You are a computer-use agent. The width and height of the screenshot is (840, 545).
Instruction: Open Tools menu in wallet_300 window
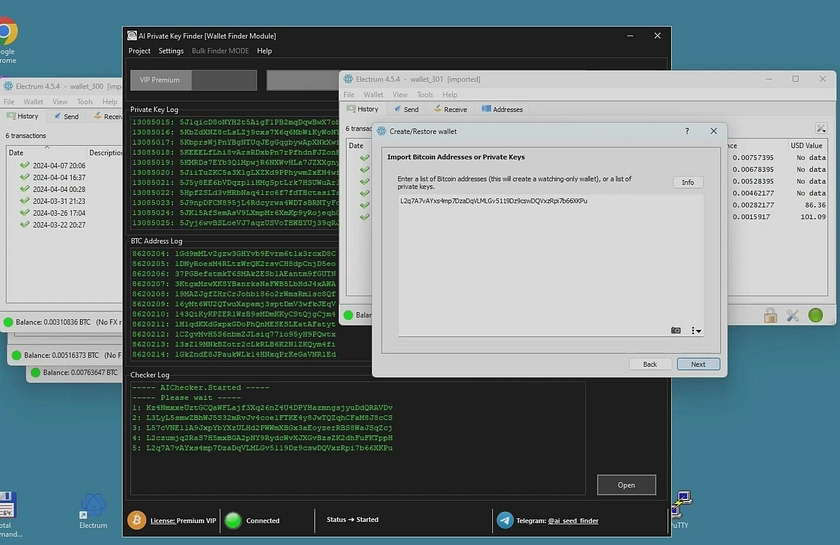(85, 102)
